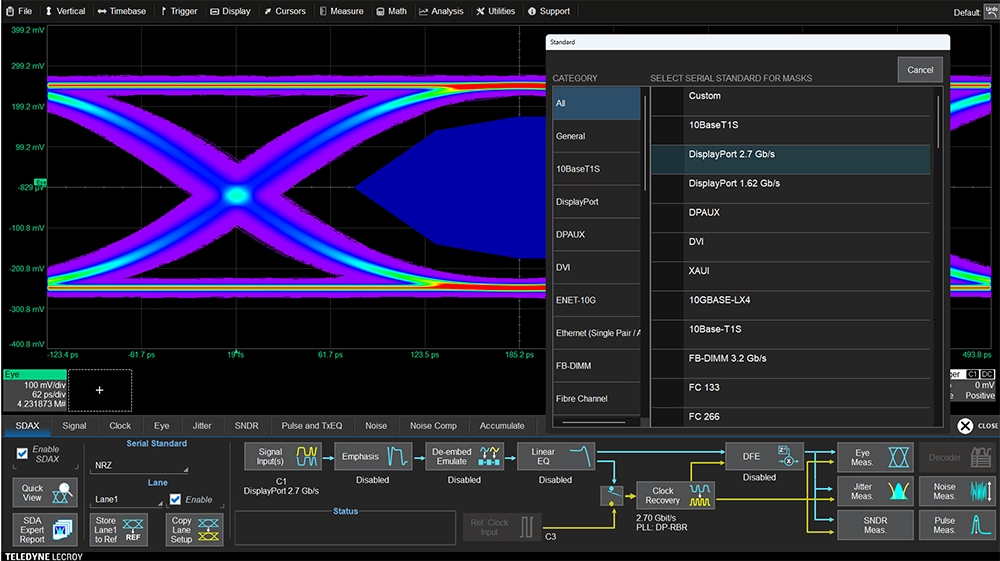Image resolution: width=1000 pixels, height=561 pixels.
Task: Switch to the Accumulate tab
Action: click(x=502, y=425)
